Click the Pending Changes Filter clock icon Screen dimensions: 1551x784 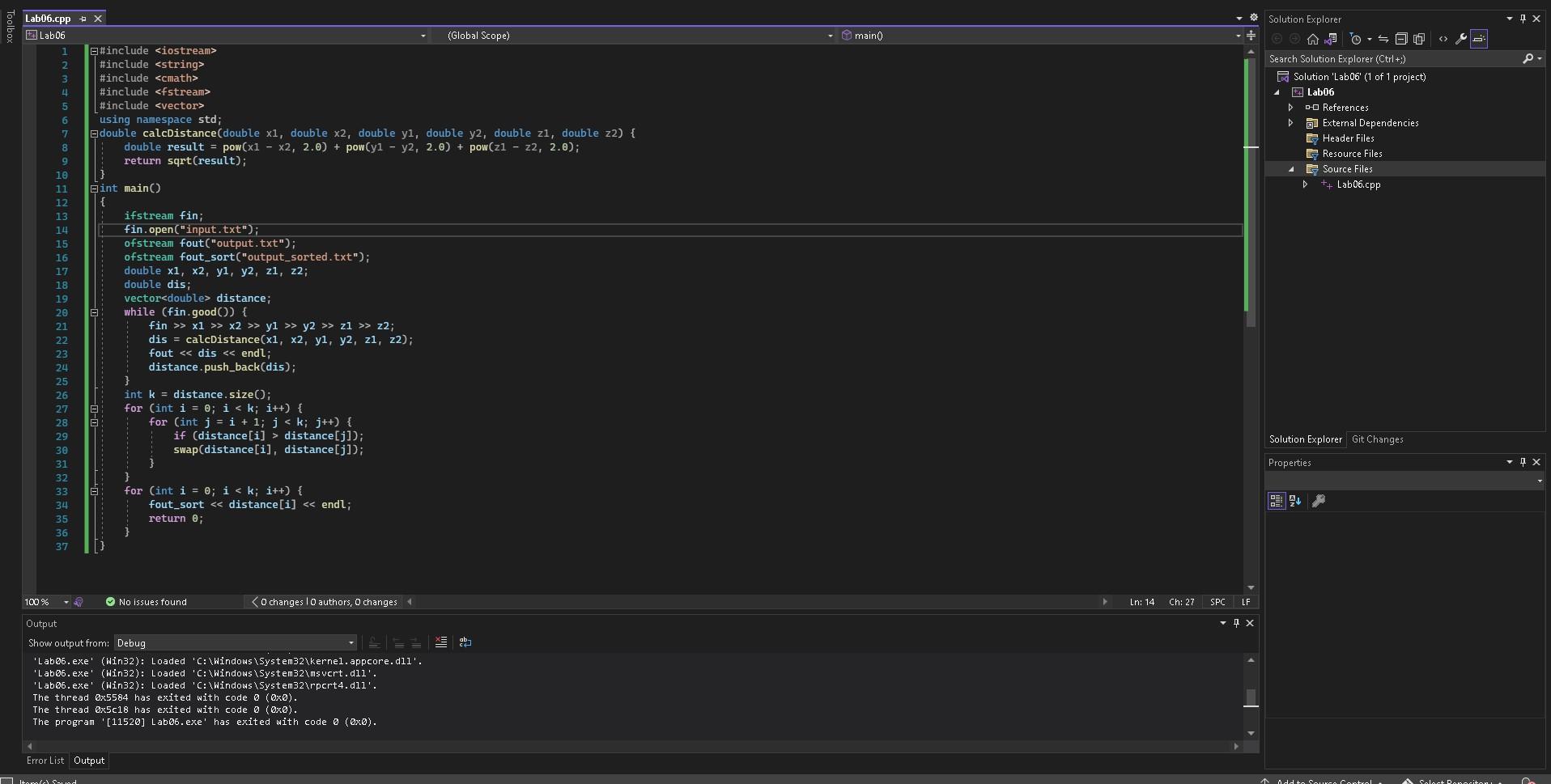(1356, 39)
